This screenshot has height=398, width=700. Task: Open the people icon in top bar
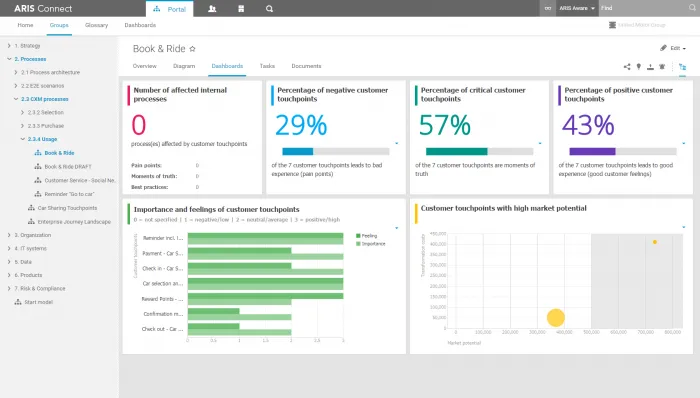pyautogui.click(x=212, y=8)
